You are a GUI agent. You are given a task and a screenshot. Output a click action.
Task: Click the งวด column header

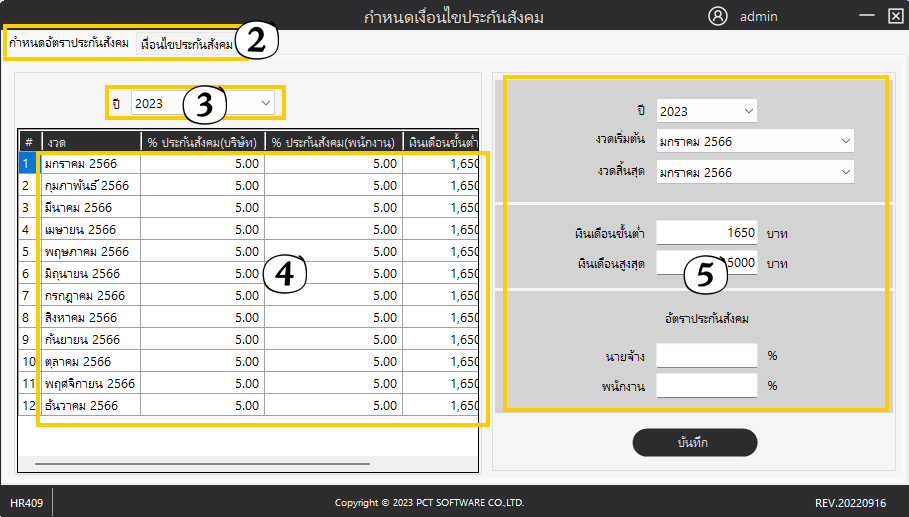90,141
